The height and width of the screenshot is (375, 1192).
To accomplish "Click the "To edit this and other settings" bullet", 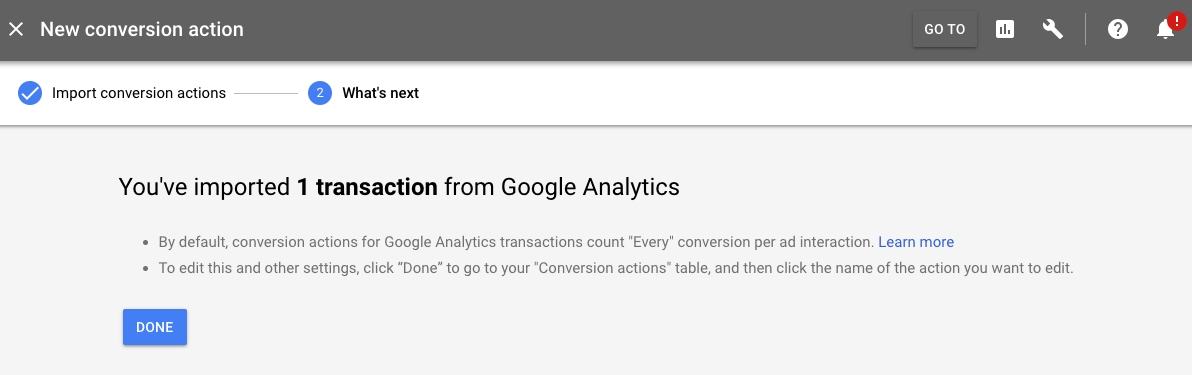I will pyautogui.click(x=616, y=268).
